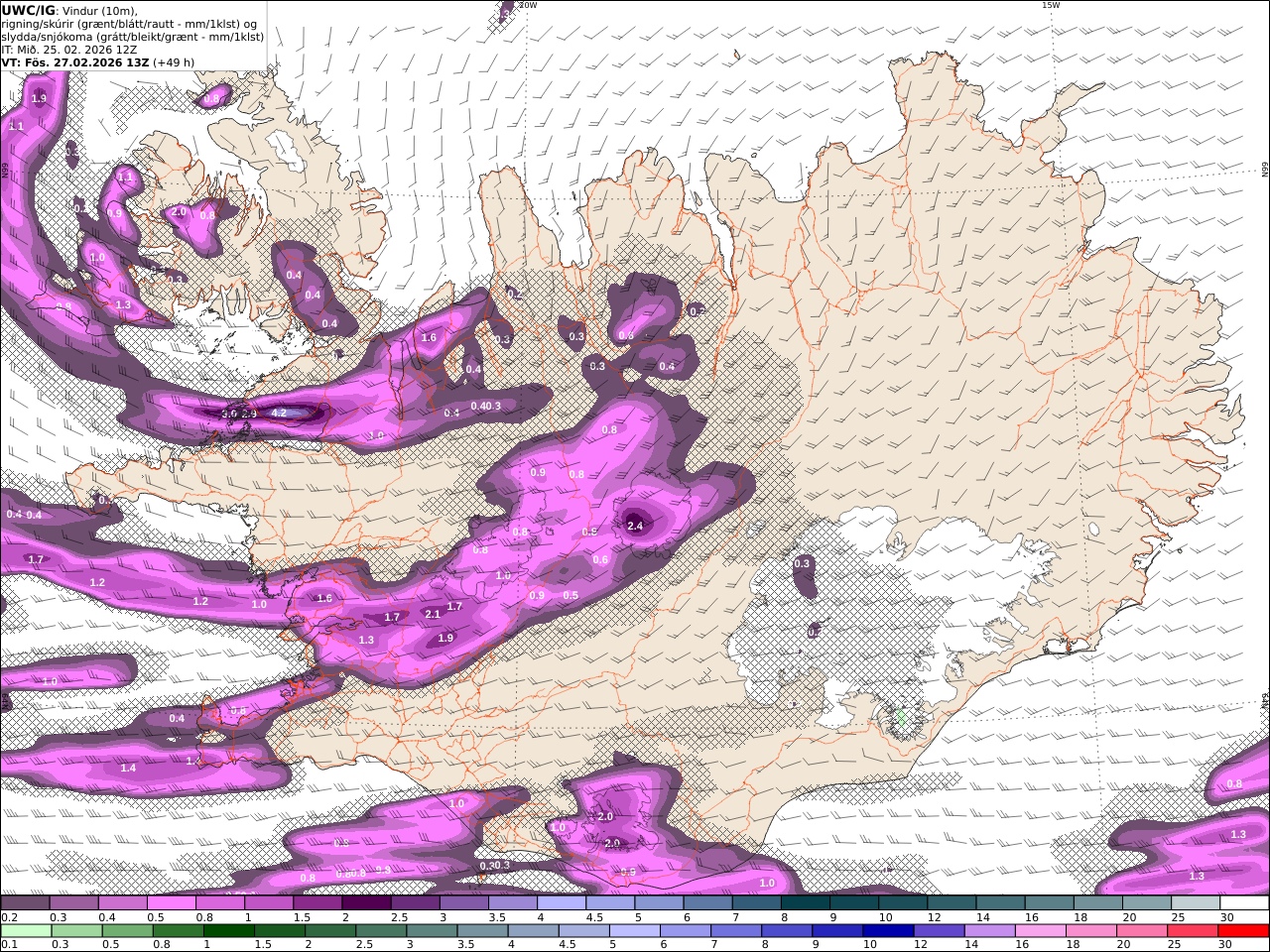Click the 'slydda/snjókoma' legend description line
The image size is (1270, 952).
click(x=133, y=36)
